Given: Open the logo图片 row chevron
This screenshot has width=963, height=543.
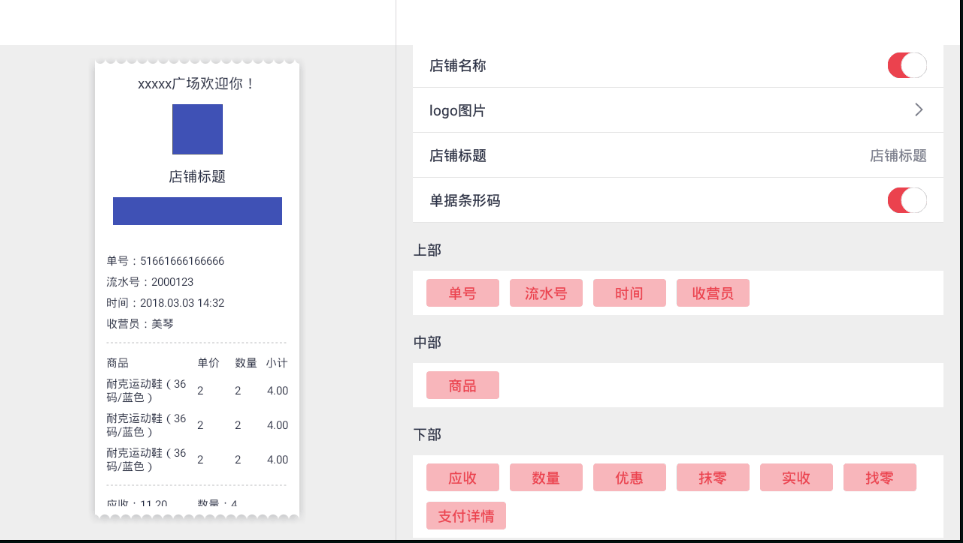Looking at the screenshot, I should tap(919, 110).
